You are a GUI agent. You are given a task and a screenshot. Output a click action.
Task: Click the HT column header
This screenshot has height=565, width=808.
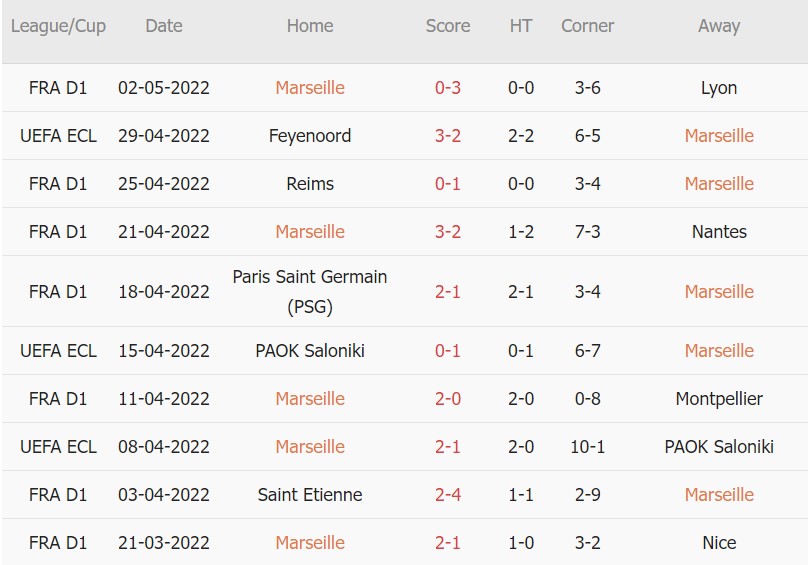click(x=521, y=26)
